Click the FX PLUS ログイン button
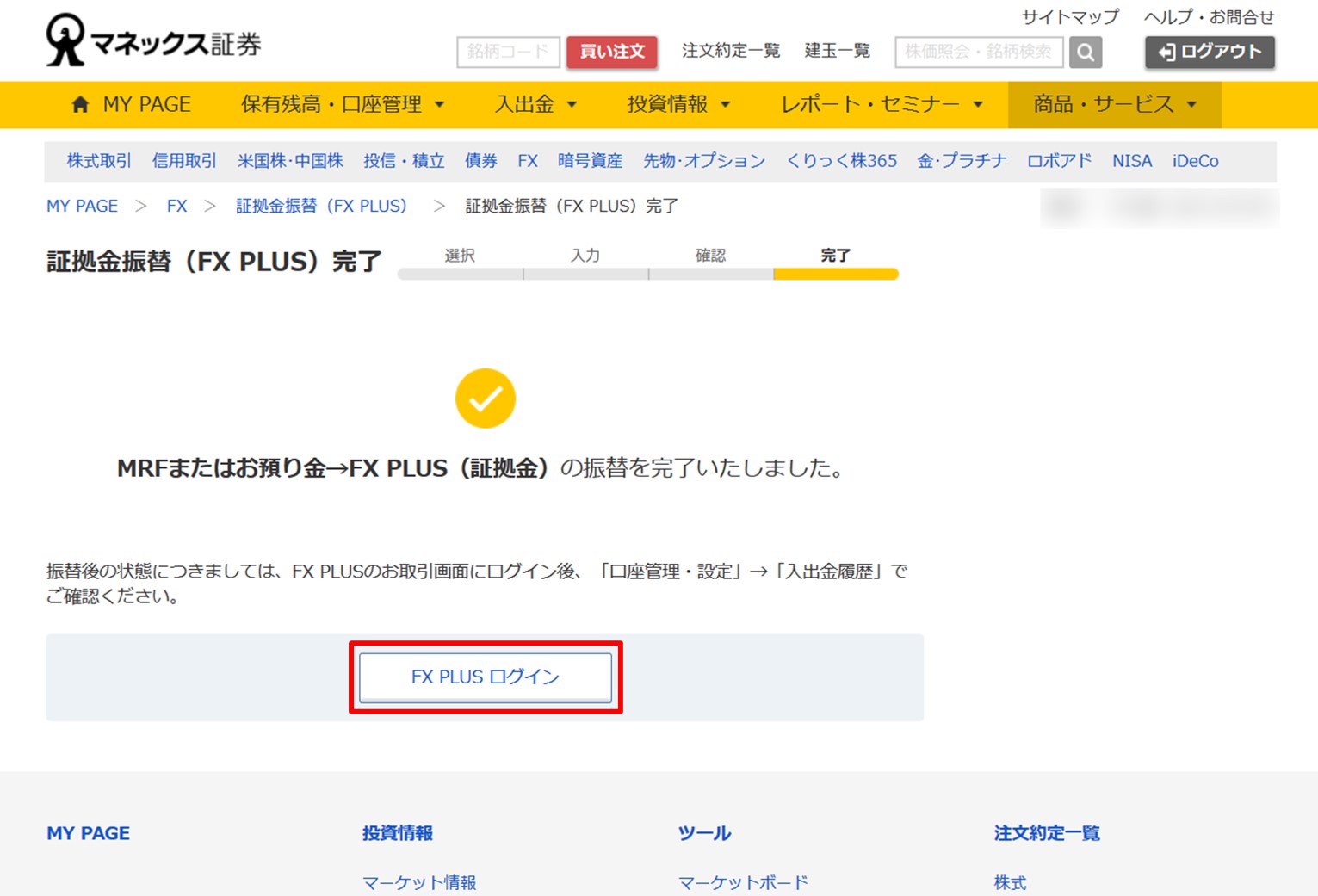 486,677
